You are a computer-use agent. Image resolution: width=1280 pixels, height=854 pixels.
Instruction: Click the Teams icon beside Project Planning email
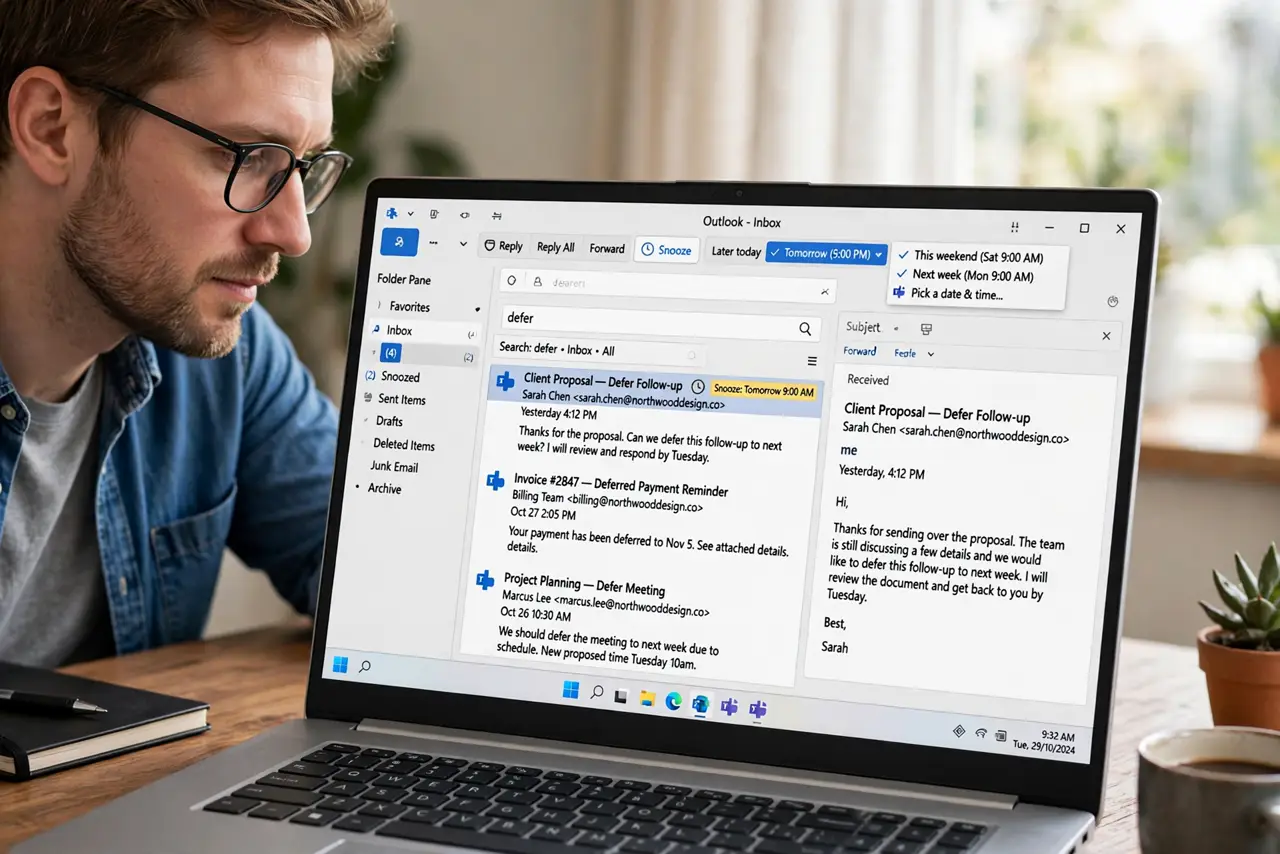coord(485,579)
